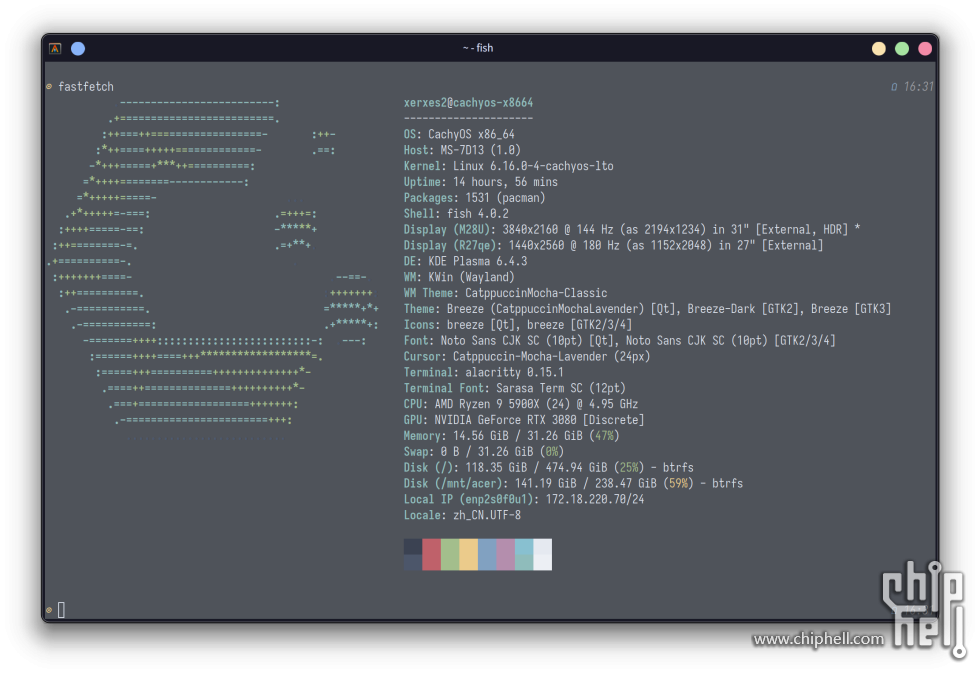Click the mauve purple palette swatch
Screen dimensions: 980x674
click(506, 555)
